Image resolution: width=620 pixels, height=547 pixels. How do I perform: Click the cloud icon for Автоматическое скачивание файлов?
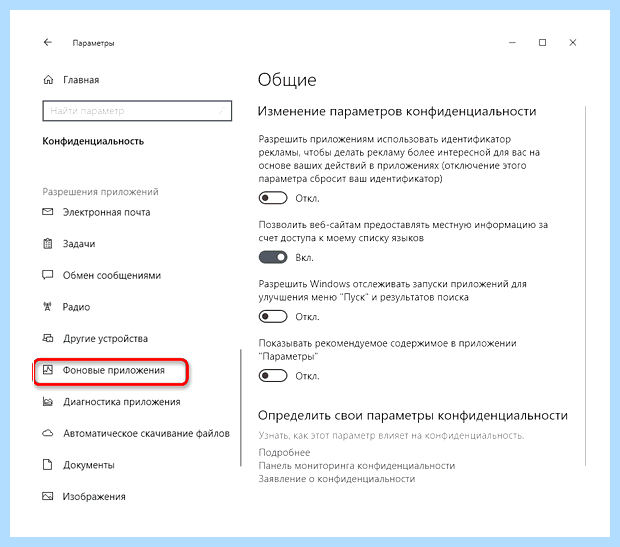(48, 433)
